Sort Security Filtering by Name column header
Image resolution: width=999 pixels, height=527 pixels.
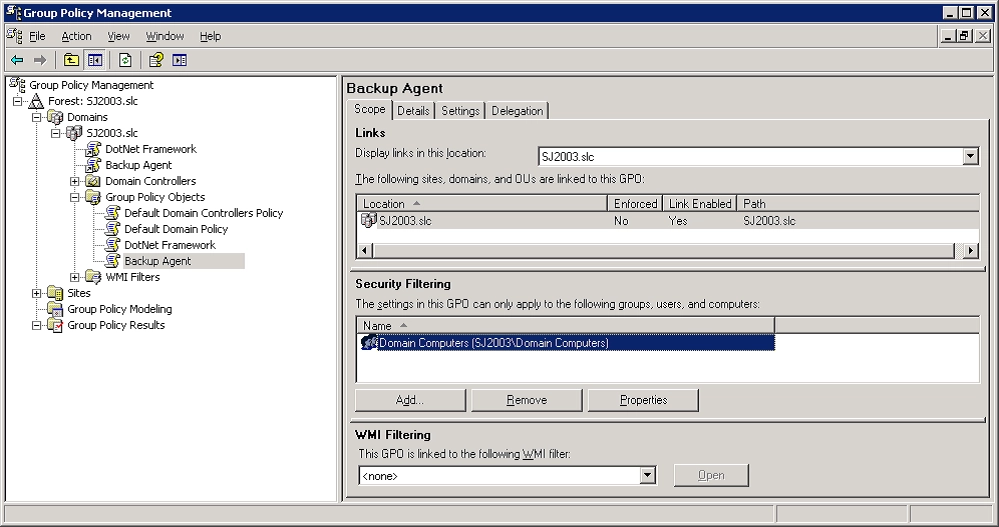point(565,325)
